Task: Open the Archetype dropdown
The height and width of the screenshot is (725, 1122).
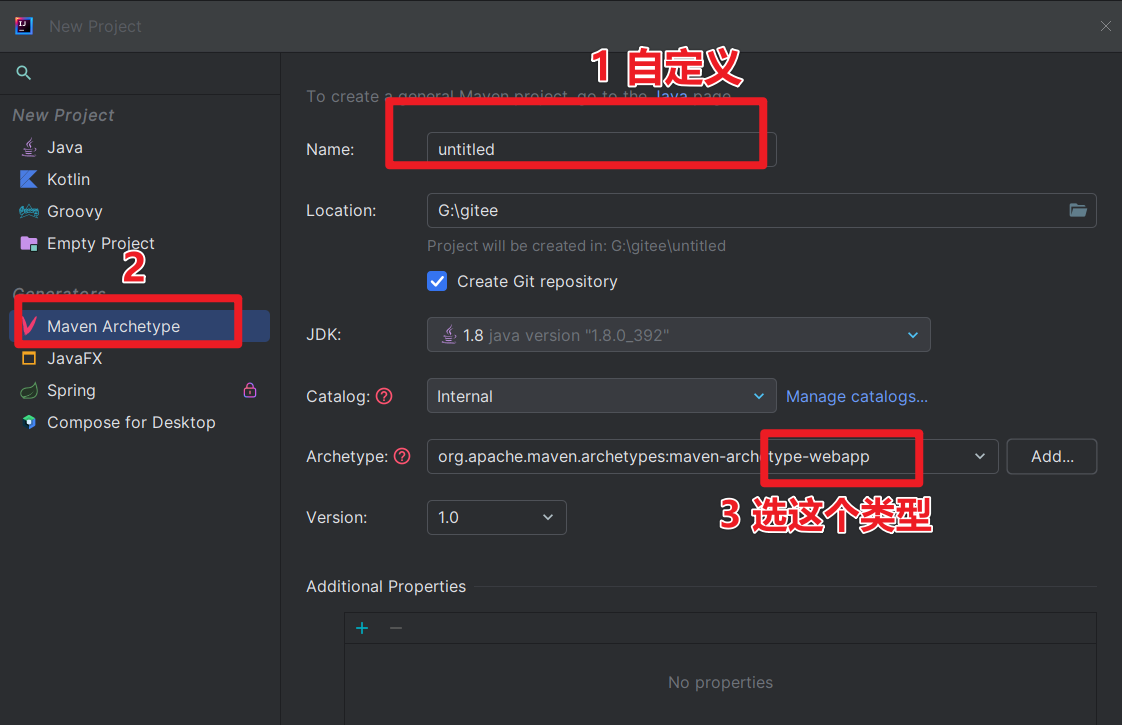Action: click(712, 457)
